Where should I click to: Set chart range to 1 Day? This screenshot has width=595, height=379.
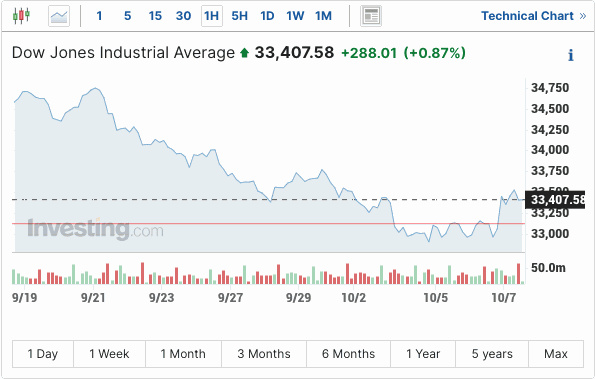pos(43,354)
